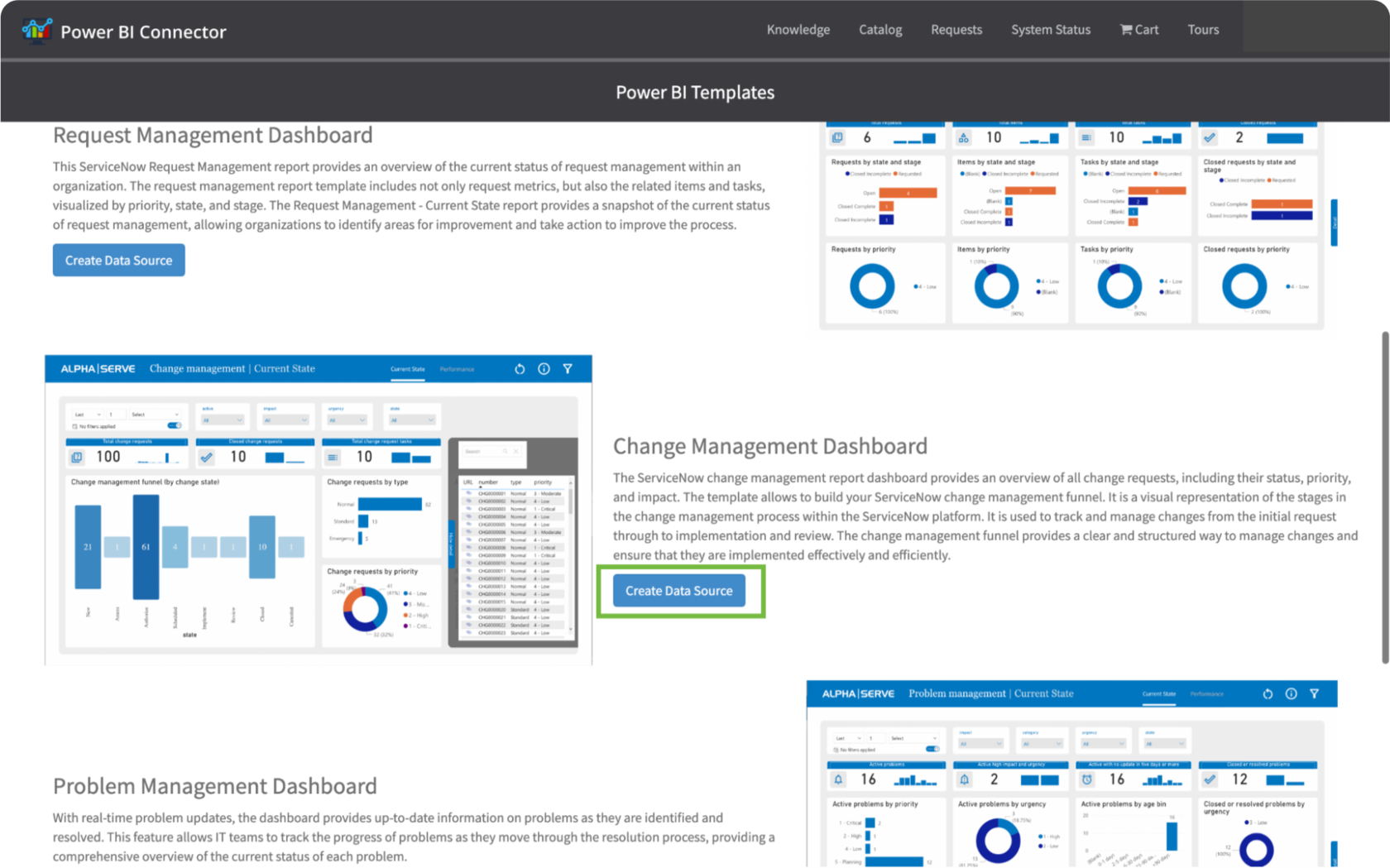The height and width of the screenshot is (868, 1390).
Task: Click the refresh icon on Change management dashboard
Action: [520, 369]
